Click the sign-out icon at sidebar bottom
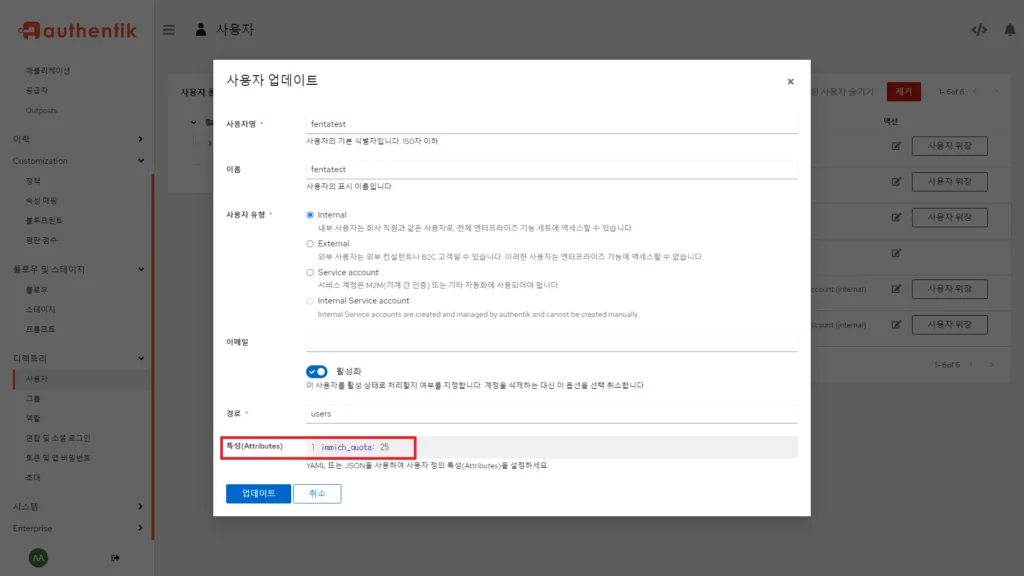The height and width of the screenshot is (576, 1024). 116,557
